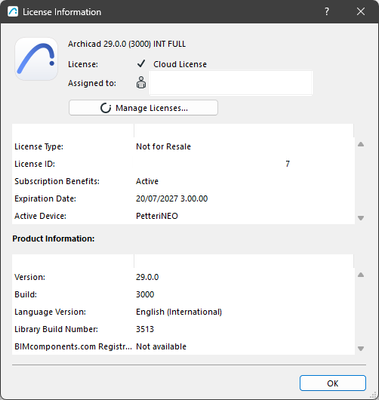Select the Language Version row label
The image size is (379, 400).
click(x=50, y=312)
